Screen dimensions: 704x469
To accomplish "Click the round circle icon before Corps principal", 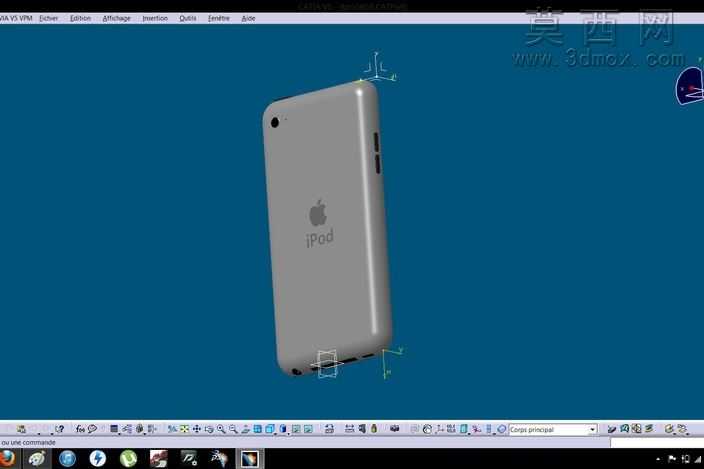I will 502,429.
